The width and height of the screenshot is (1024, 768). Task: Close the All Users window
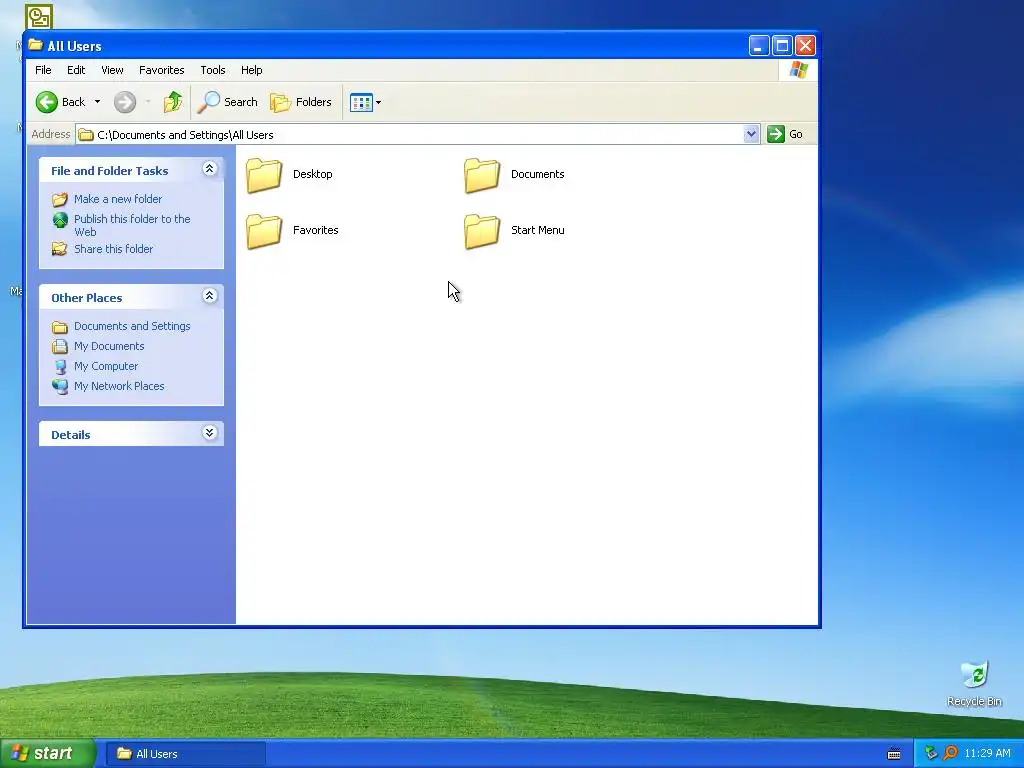coord(805,46)
